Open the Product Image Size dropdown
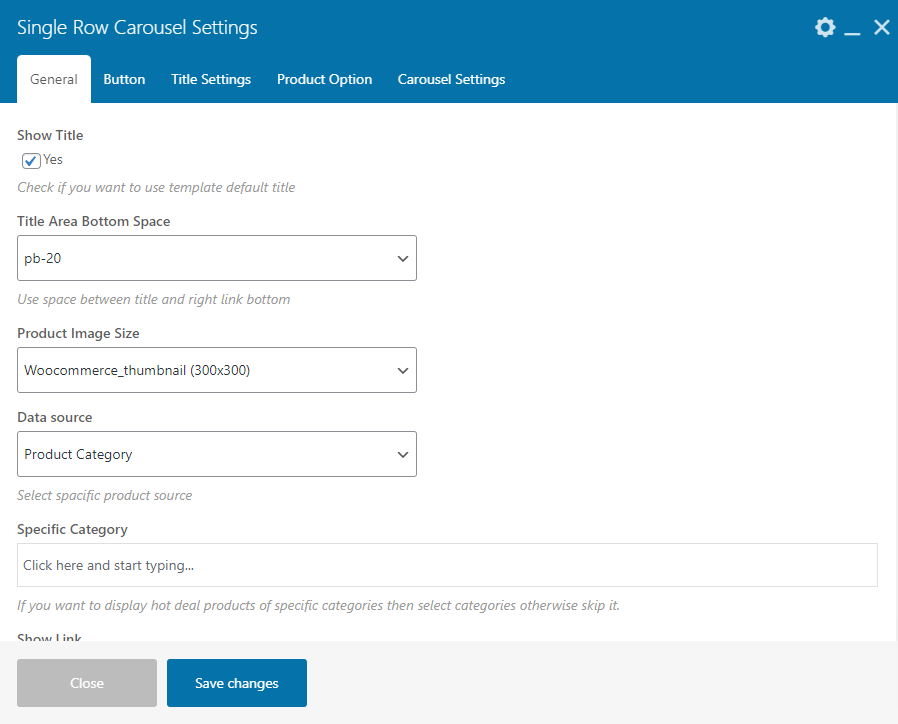Screen dimensions: 898x724 pyautogui.click(x=217, y=370)
